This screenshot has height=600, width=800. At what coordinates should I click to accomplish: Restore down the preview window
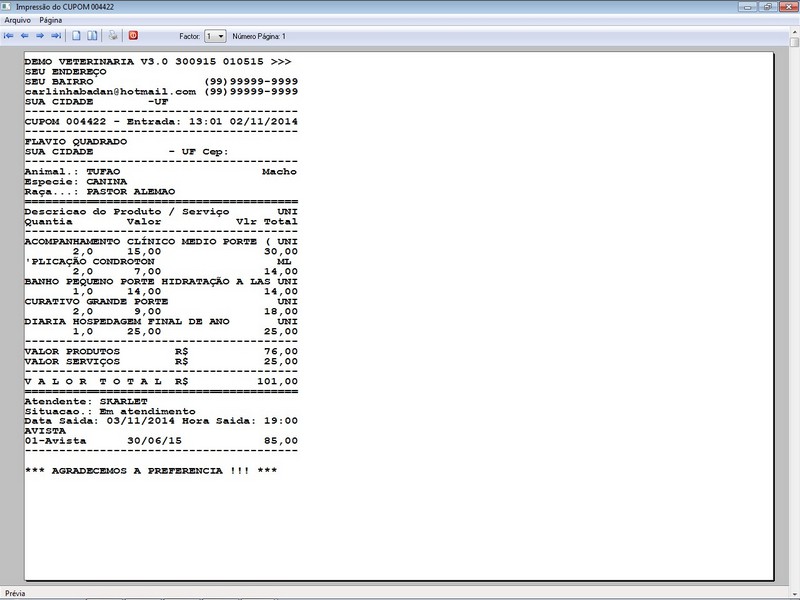point(767,7)
